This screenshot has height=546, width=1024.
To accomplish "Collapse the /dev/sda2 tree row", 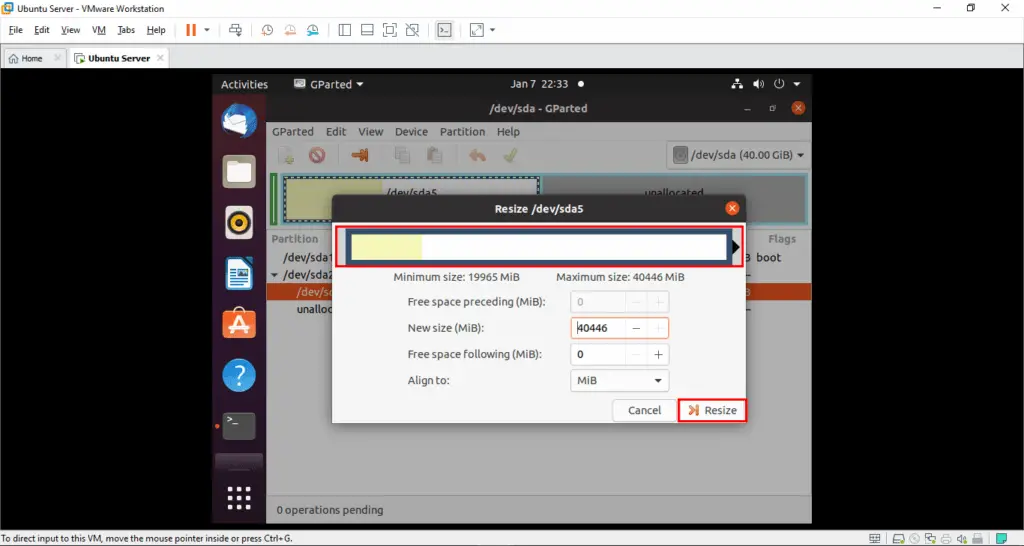I will (274, 275).
